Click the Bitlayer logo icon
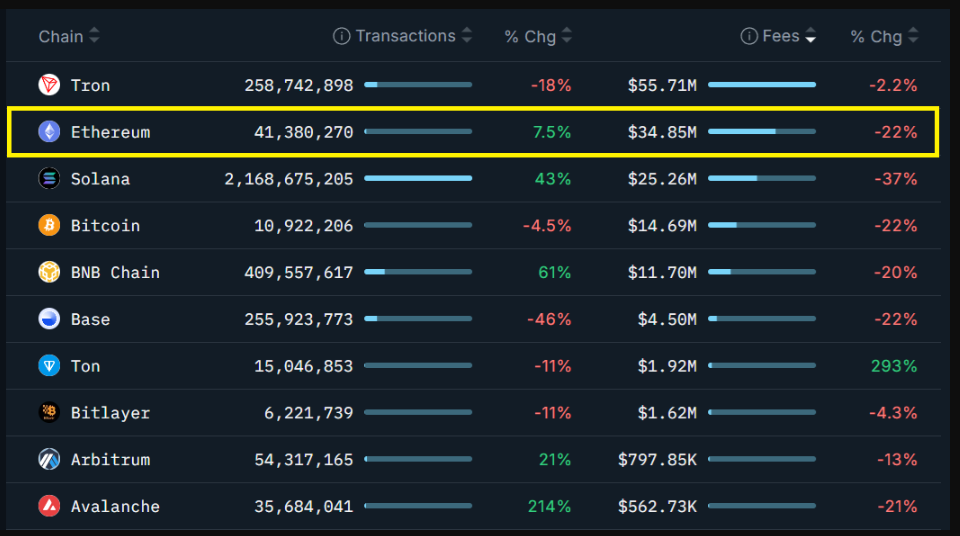 pyautogui.click(x=49, y=412)
